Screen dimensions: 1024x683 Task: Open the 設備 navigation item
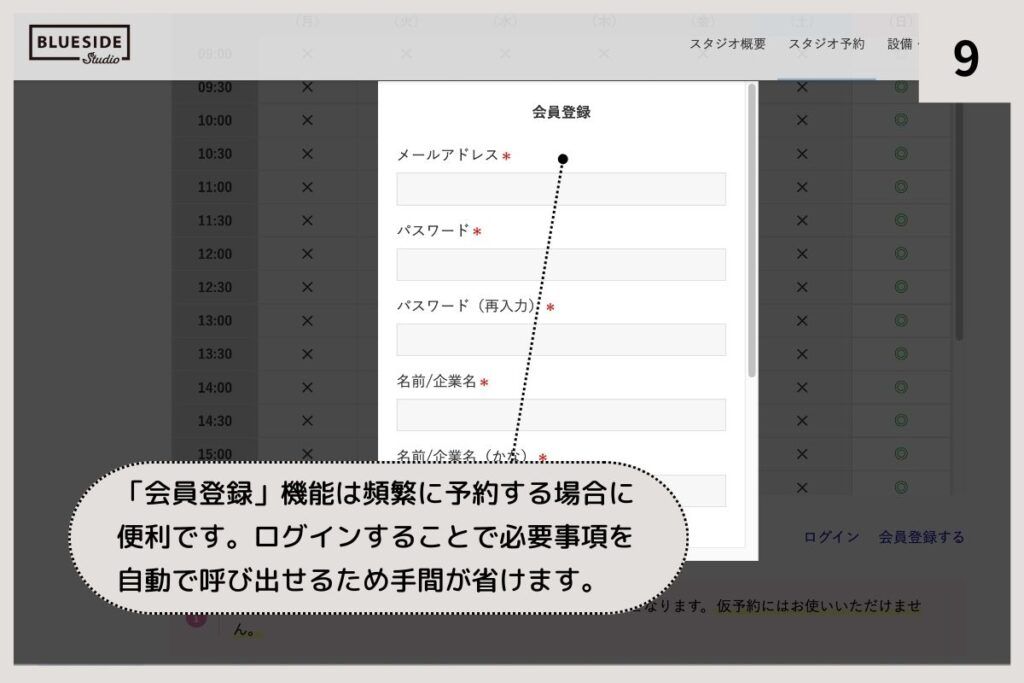pos(901,44)
